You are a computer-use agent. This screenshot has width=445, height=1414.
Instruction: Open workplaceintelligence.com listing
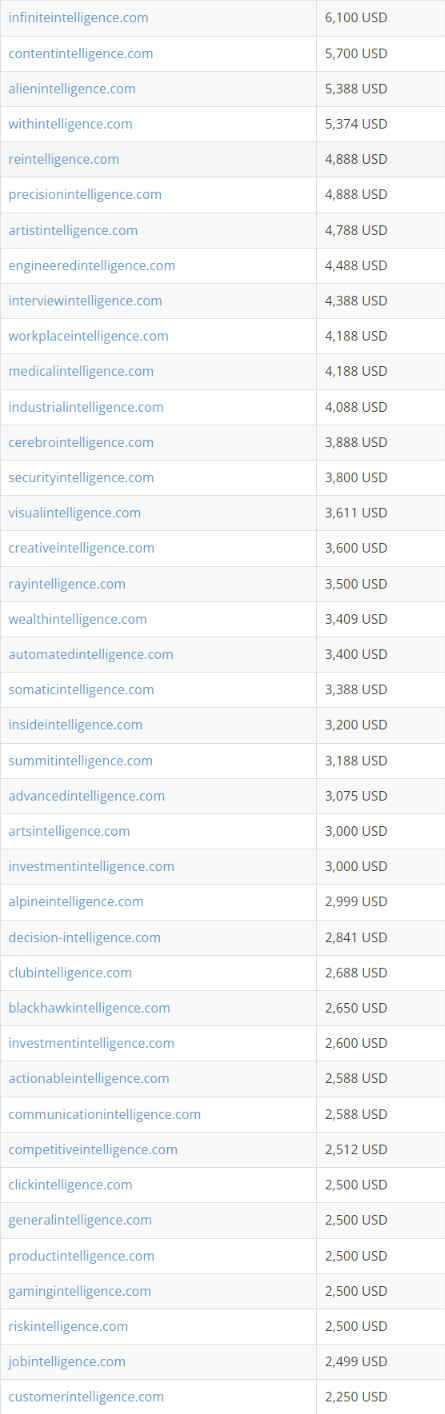coord(88,336)
